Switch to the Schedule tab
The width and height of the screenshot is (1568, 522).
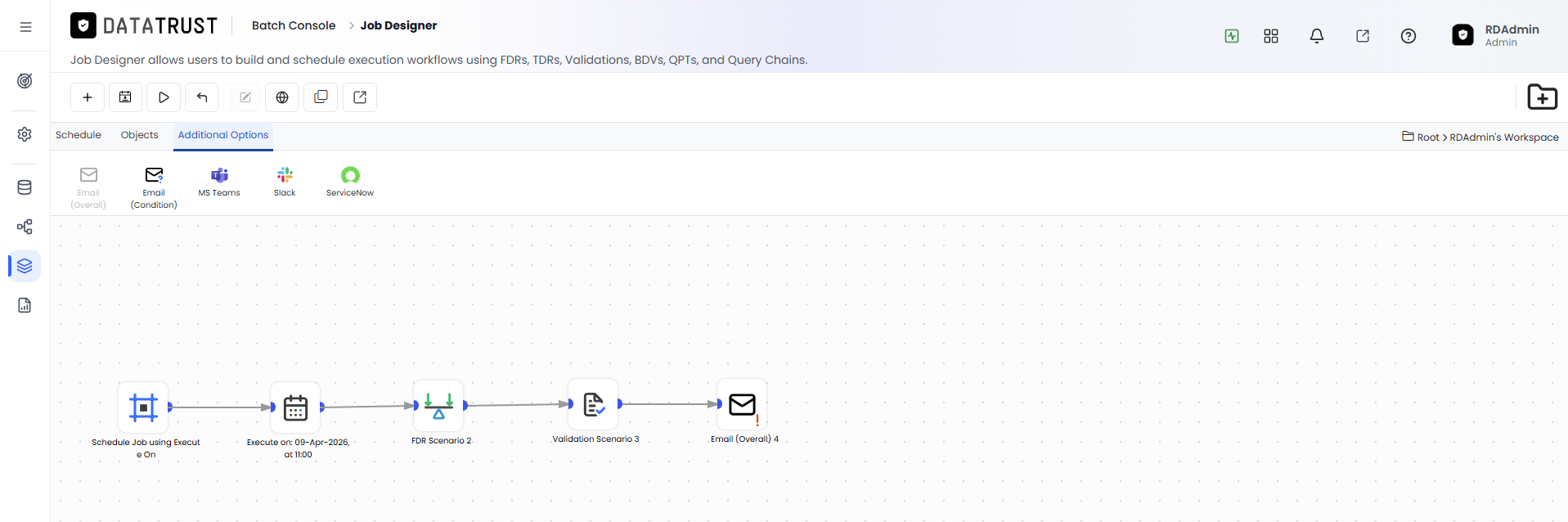click(79, 135)
